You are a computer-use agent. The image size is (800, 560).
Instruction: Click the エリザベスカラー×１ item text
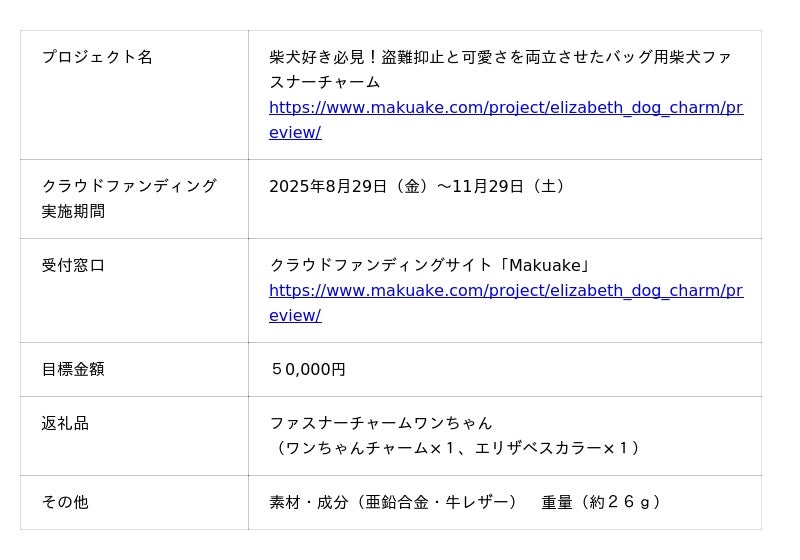tap(559, 448)
